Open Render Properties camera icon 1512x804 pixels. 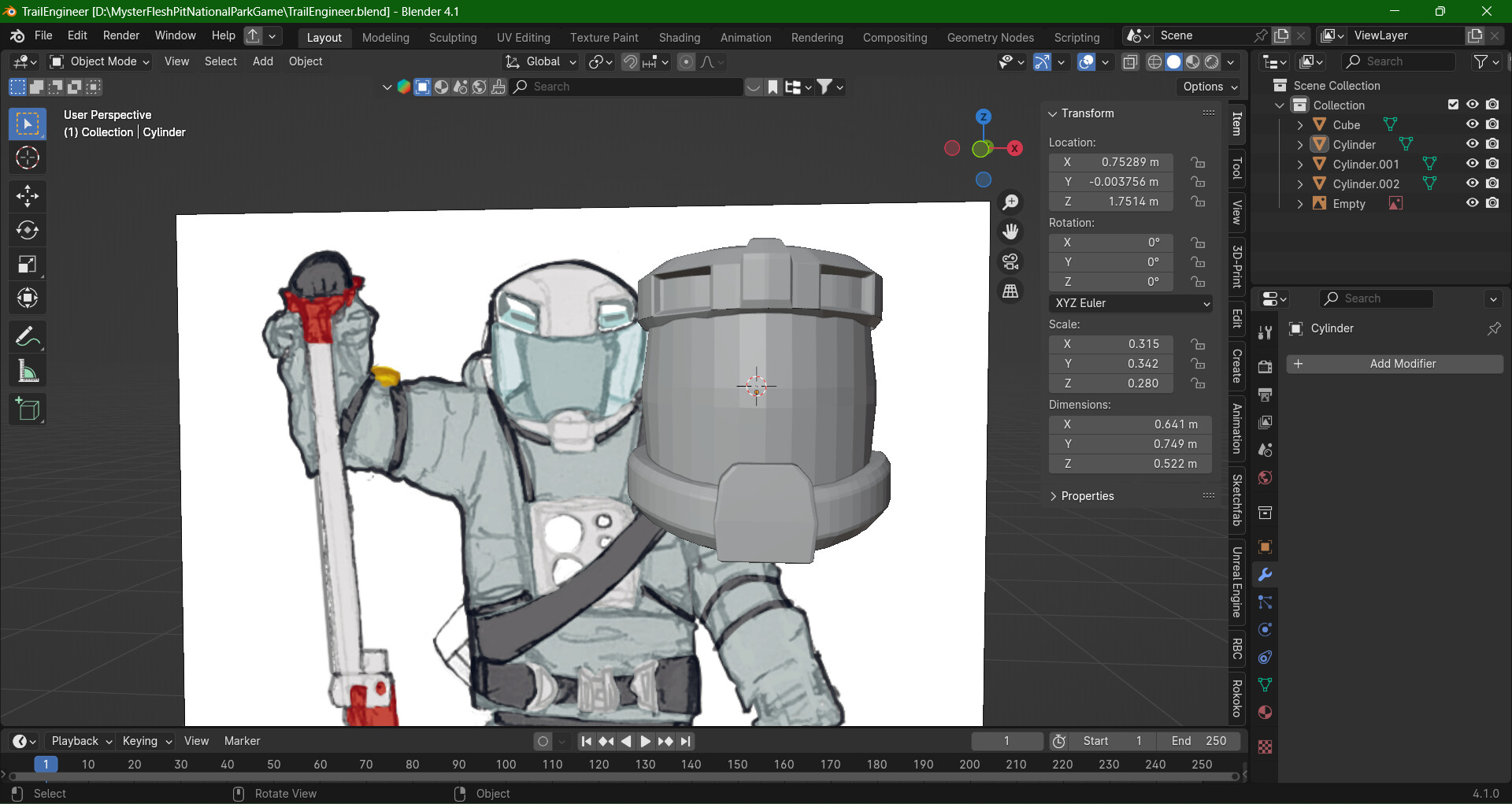1265,366
